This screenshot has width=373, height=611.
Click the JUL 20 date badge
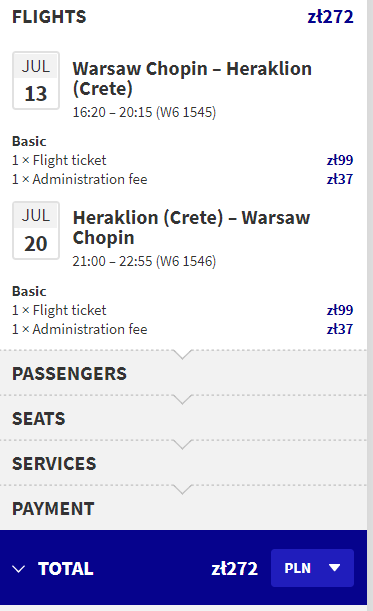pyautogui.click(x=36, y=230)
